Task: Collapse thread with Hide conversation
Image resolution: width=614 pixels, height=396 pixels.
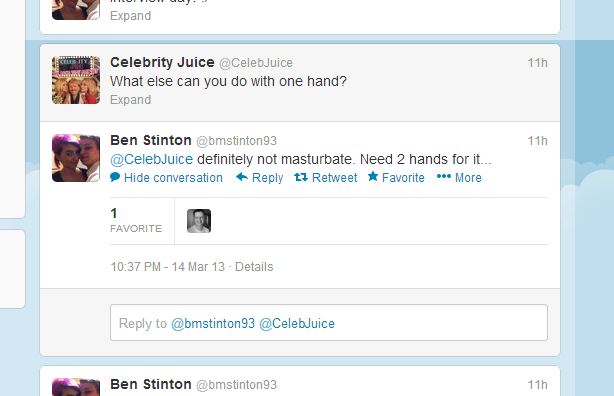Action: pyautogui.click(x=173, y=178)
